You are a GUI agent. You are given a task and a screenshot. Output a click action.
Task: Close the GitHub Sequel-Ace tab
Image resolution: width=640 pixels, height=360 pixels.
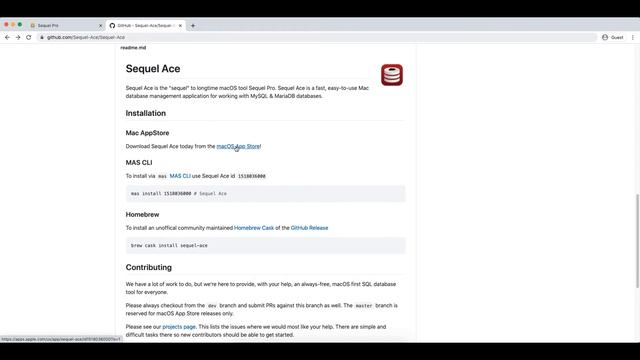[180, 25]
